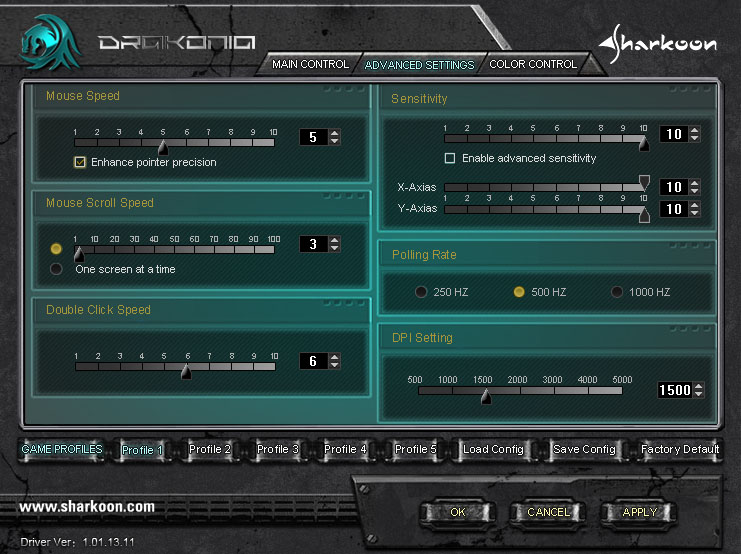This screenshot has width=741, height=554.
Task: Confirm with OK button
Action: tap(457, 512)
